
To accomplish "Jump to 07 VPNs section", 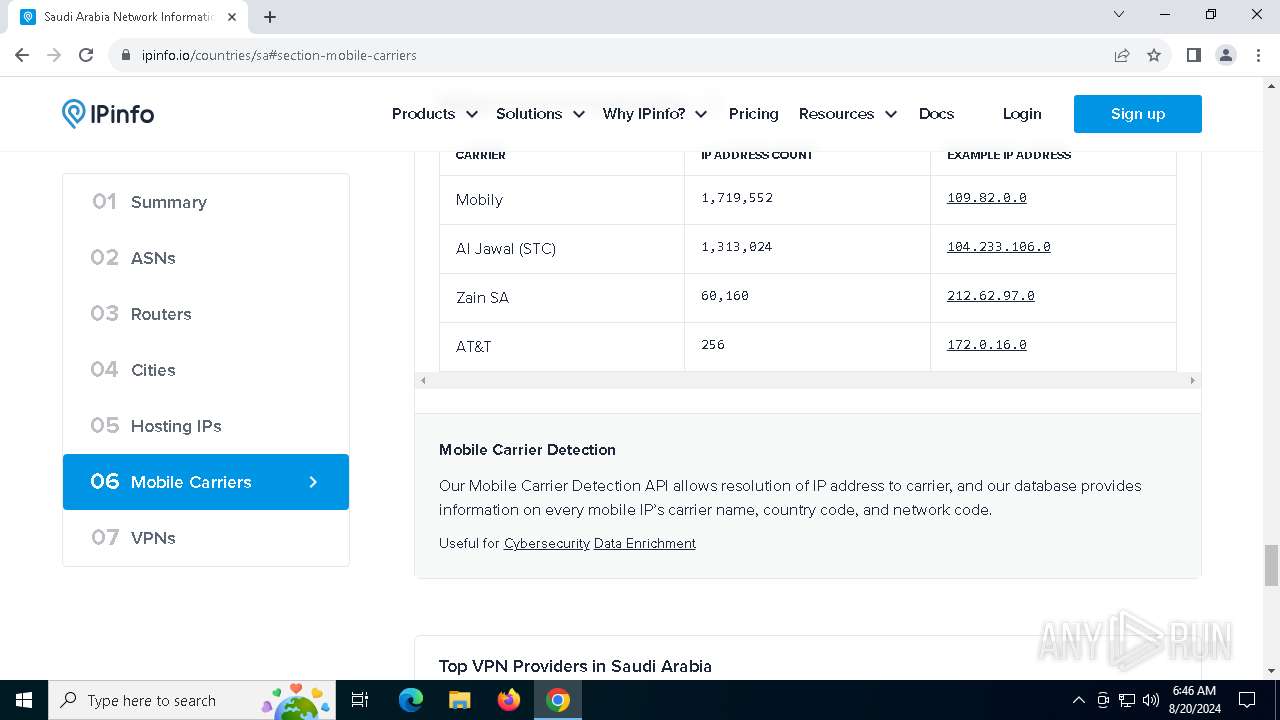I will coord(206,538).
